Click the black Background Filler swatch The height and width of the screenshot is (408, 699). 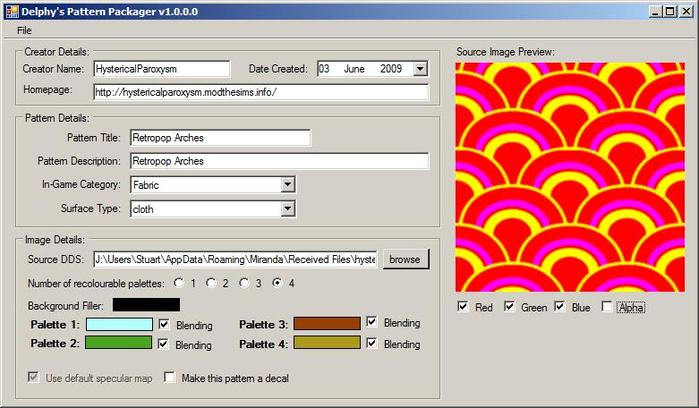pyautogui.click(x=146, y=305)
